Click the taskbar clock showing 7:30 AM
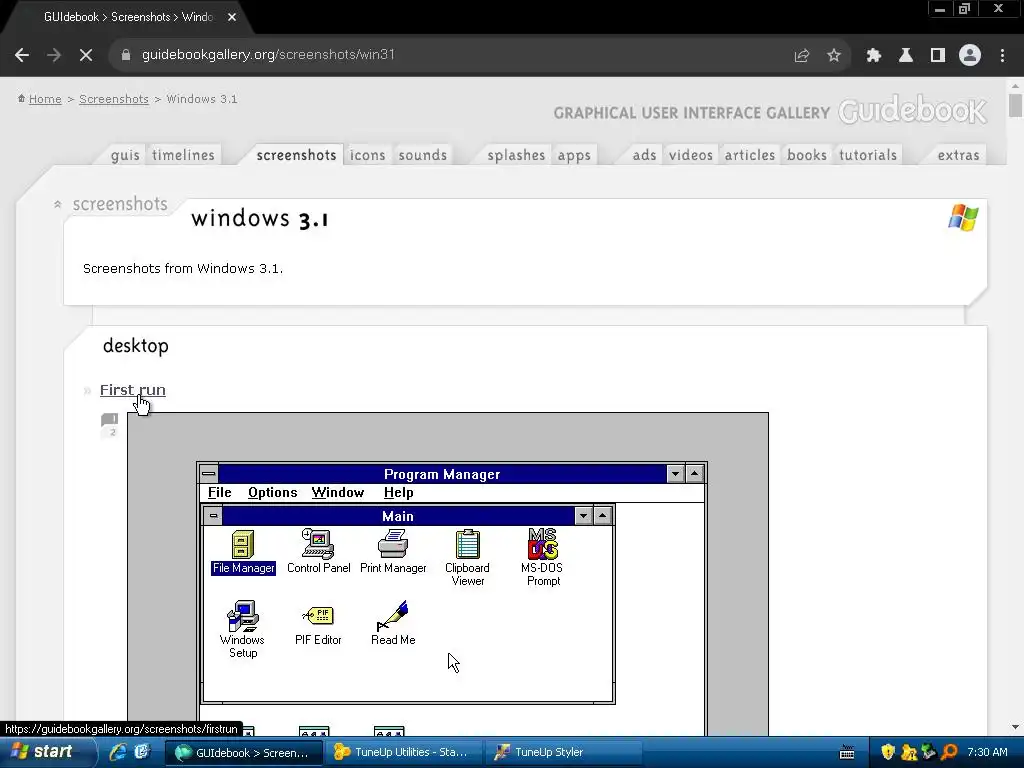The height and width of the screenshot is (768, 1024). (x=987, y=752)
